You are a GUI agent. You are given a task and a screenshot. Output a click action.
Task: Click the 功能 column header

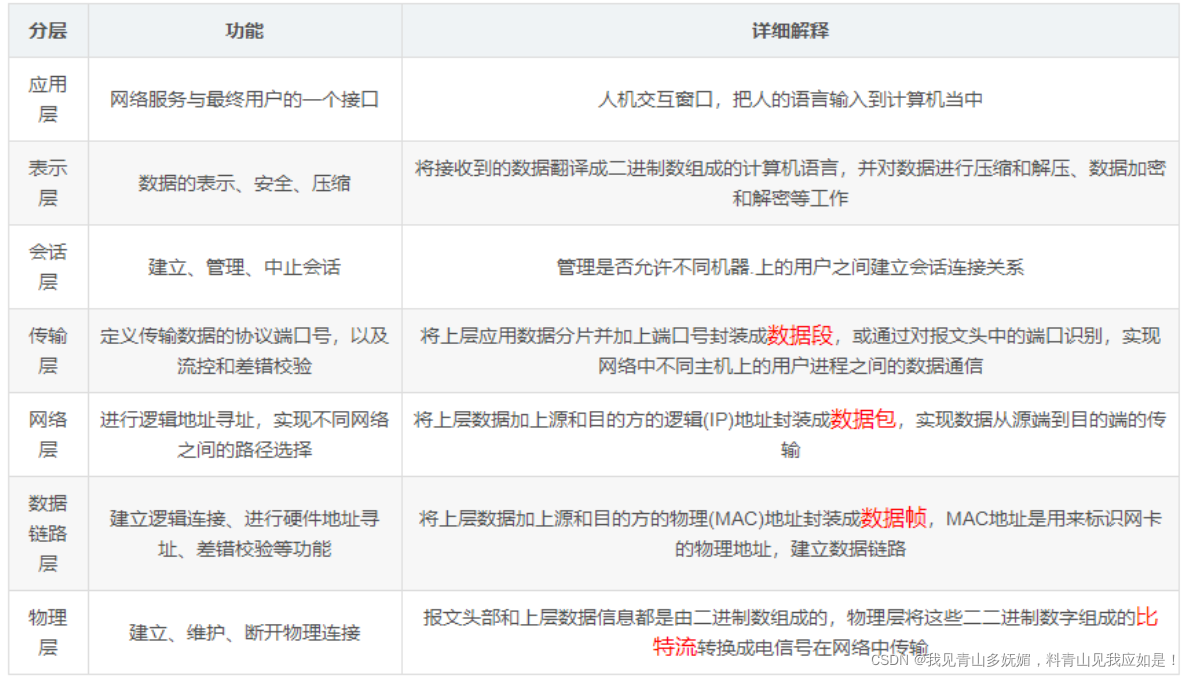click(x=244, y=31)
